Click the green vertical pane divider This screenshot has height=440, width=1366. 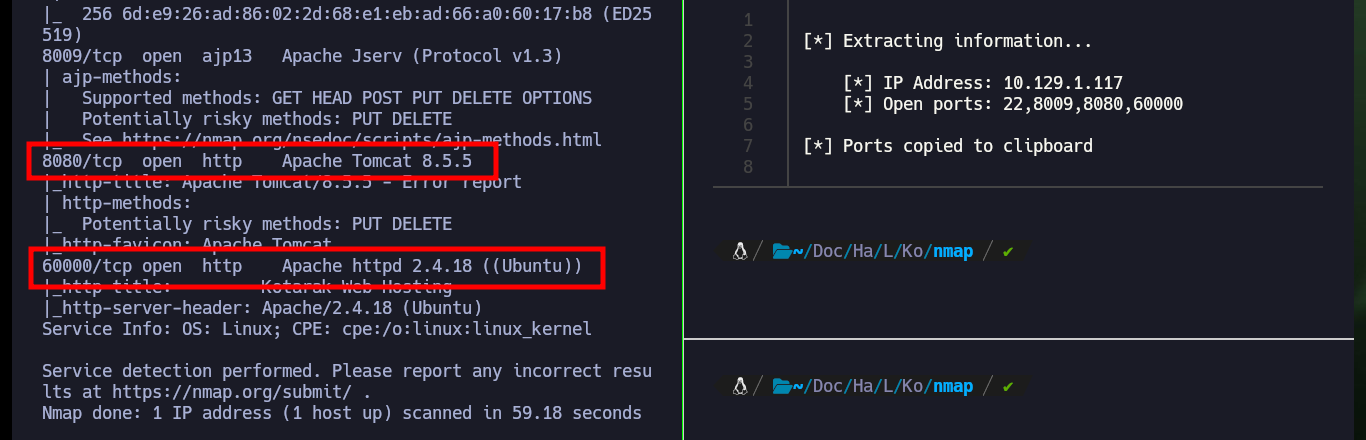click(x=683, y=220)
